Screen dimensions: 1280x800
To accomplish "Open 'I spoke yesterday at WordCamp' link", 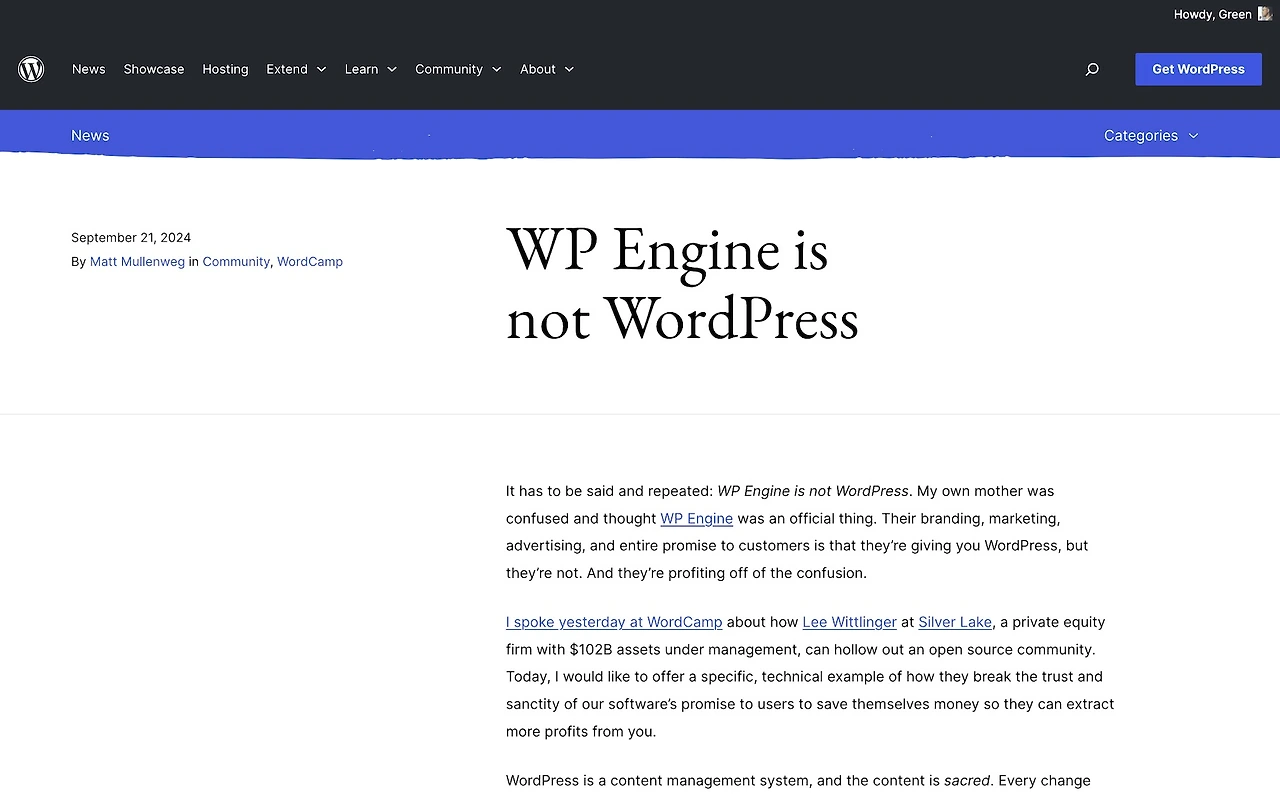I will [614, 622].
